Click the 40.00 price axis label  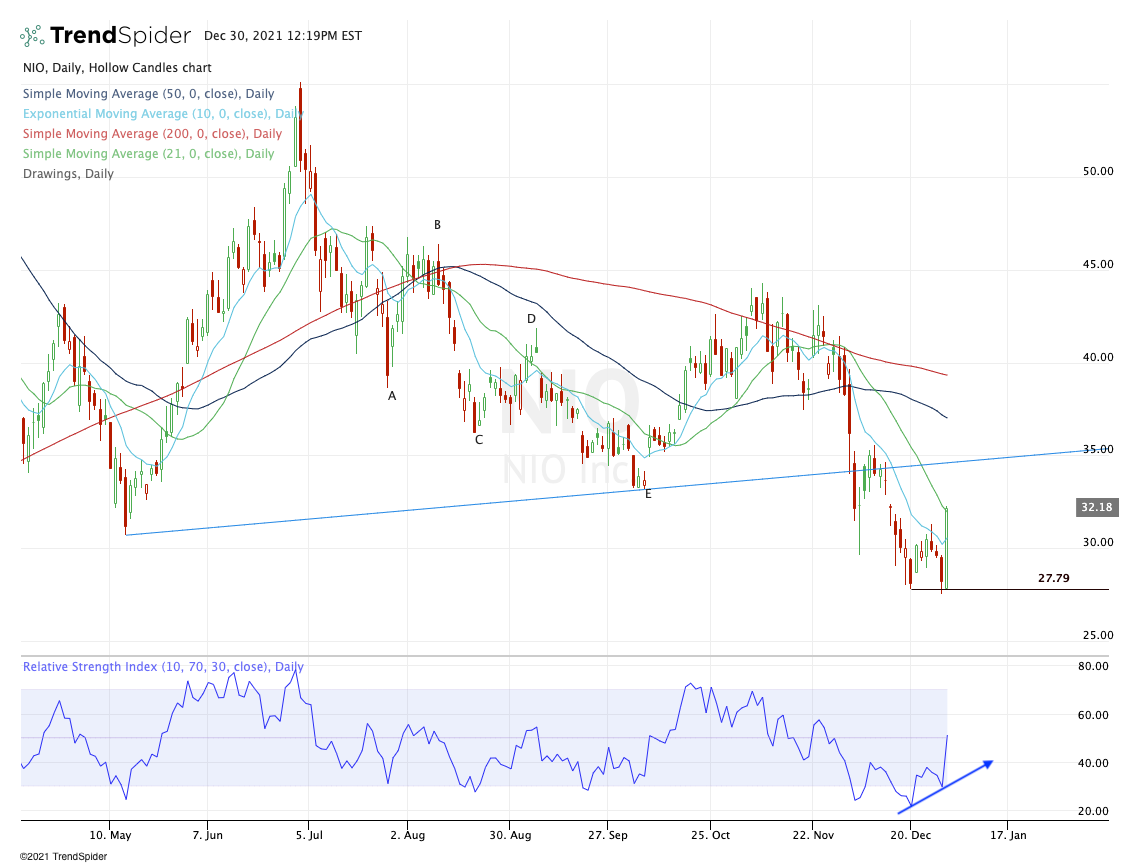pyautogui.click(x=1098, y=357)
